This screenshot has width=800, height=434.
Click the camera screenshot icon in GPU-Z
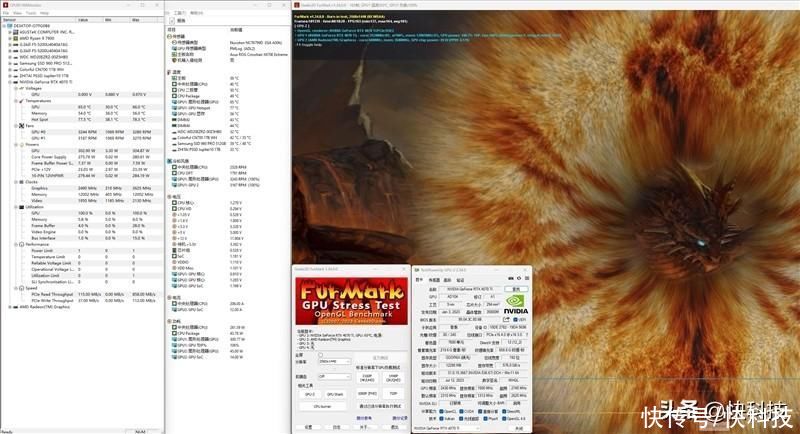pos(511,278)
